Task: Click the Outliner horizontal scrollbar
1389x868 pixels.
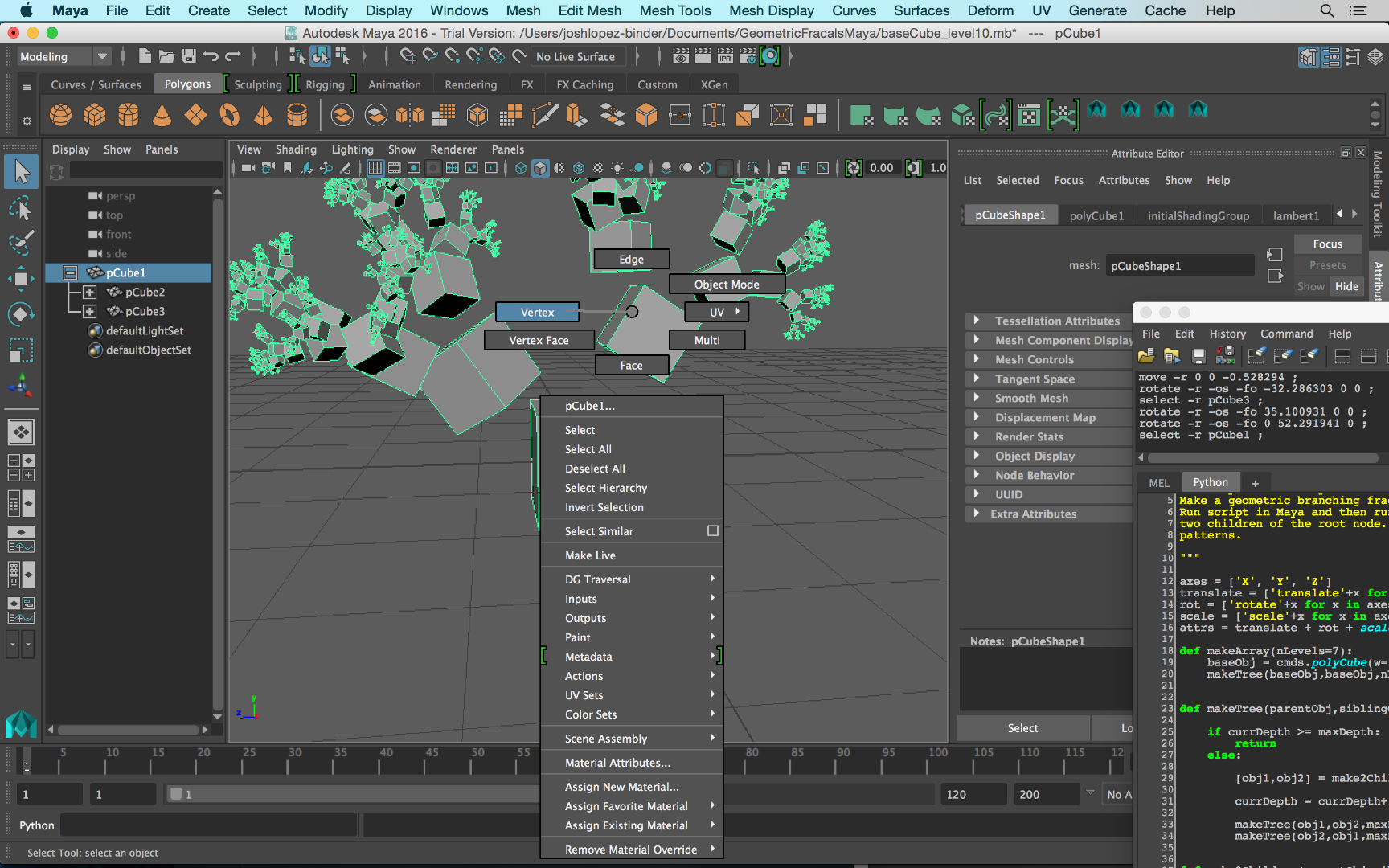Action: [x=128, y=730]
